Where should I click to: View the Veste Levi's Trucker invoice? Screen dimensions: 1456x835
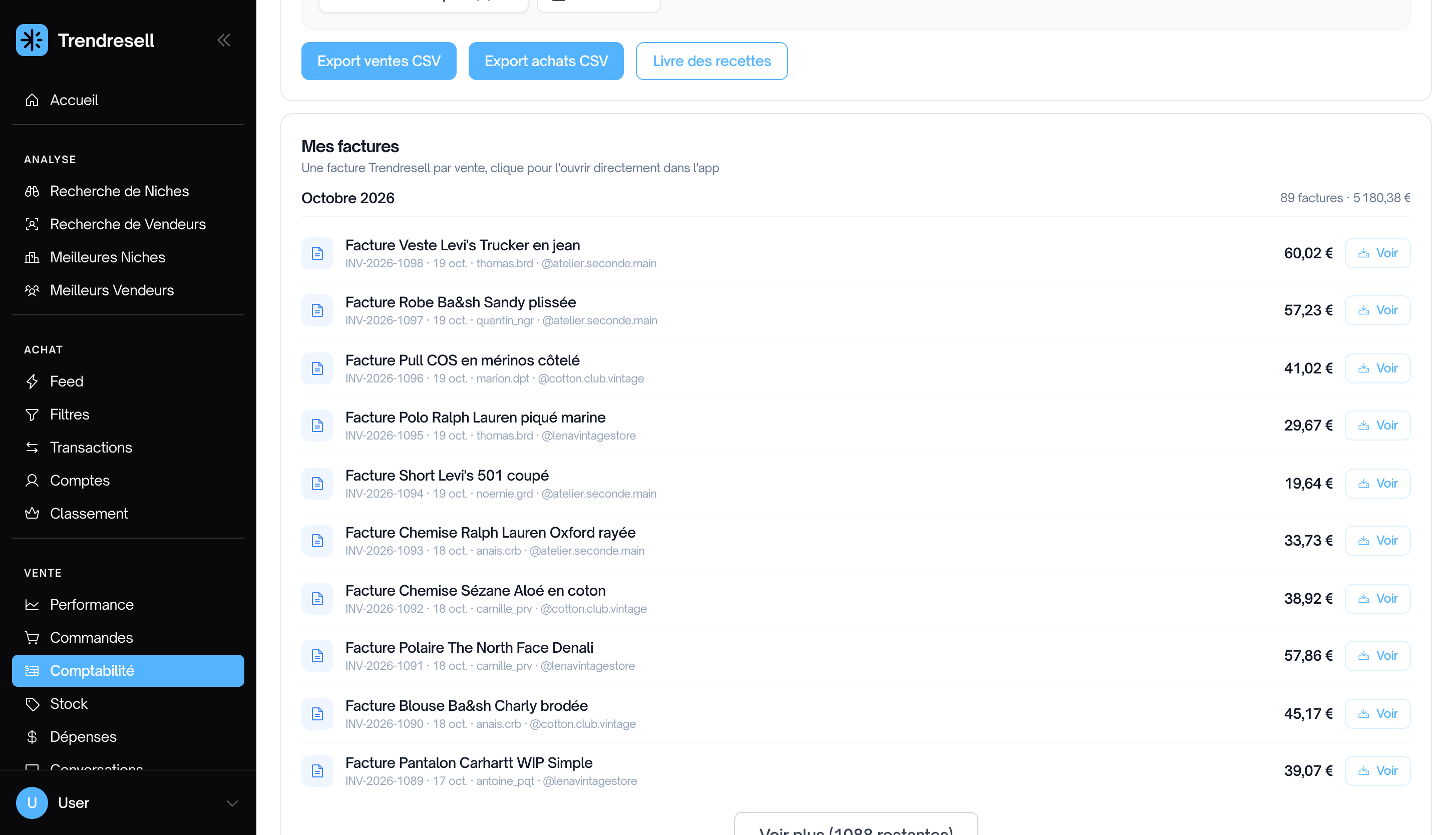coord(1377,253)
